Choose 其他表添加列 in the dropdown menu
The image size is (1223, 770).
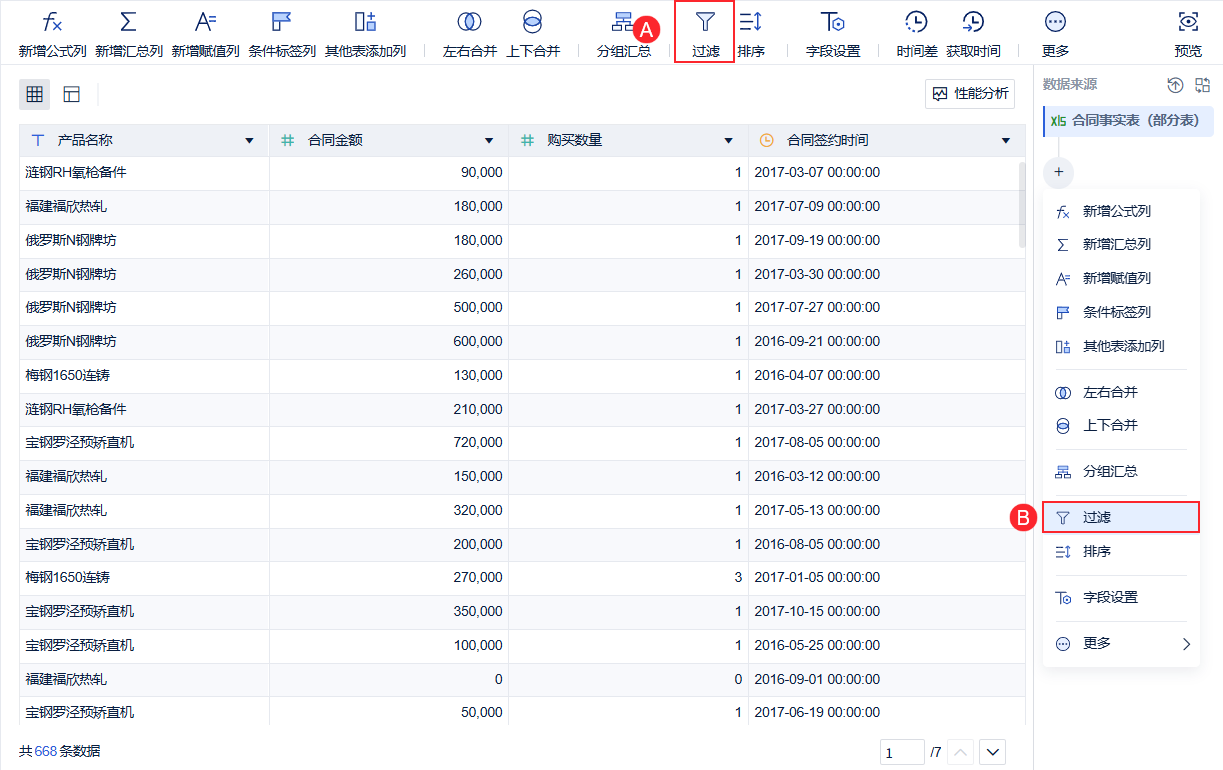pyautogui.click(x=1121, y=346)
